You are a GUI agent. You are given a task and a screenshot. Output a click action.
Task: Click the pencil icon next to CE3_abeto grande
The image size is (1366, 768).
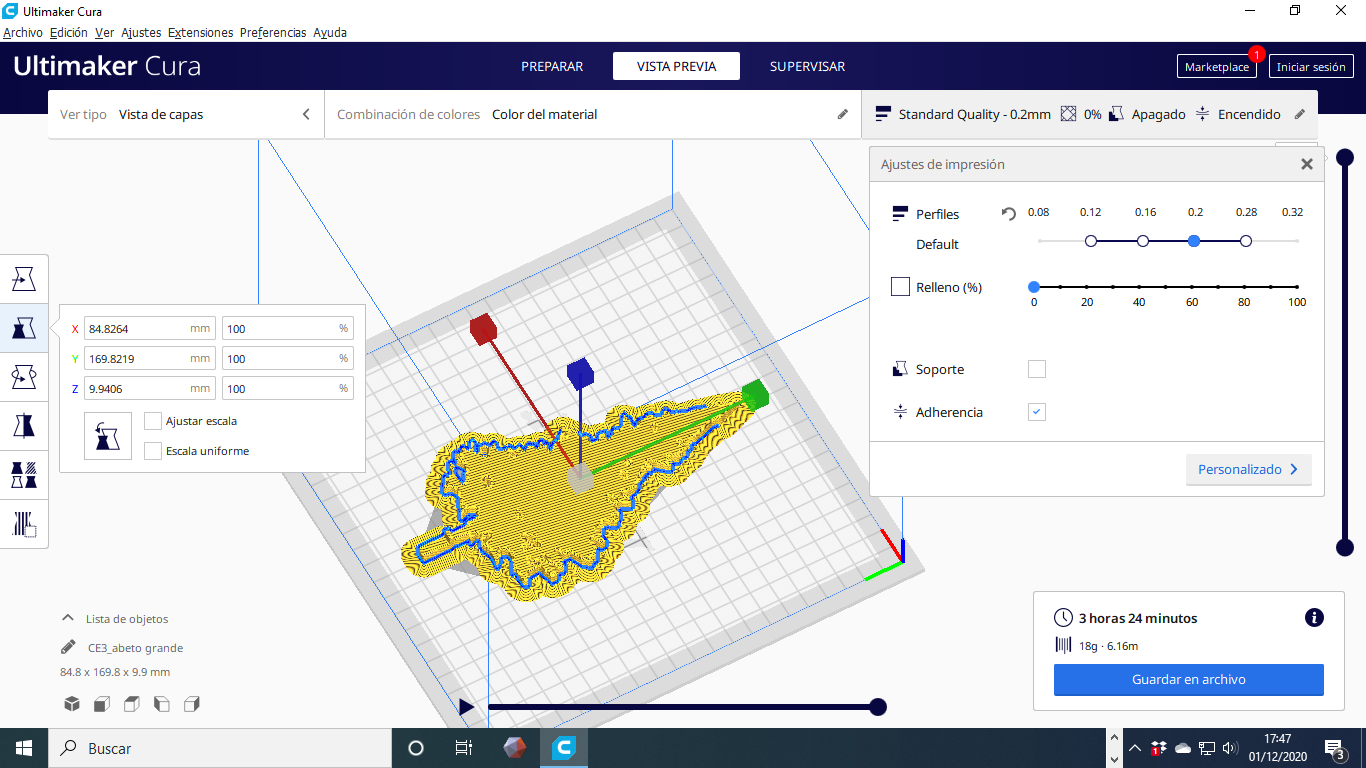click(68, 647)
